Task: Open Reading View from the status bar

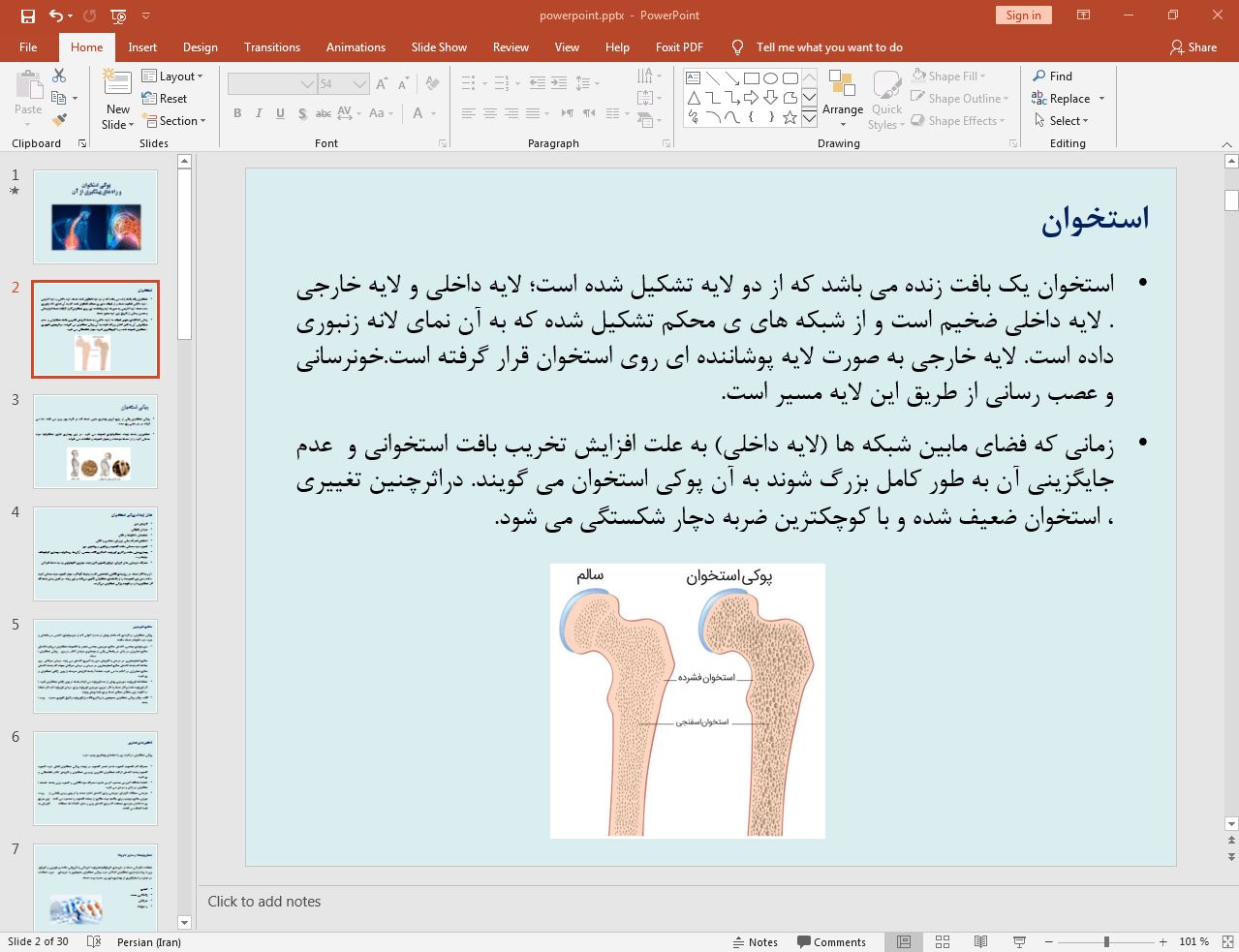Action: click(x=980, y=941)
